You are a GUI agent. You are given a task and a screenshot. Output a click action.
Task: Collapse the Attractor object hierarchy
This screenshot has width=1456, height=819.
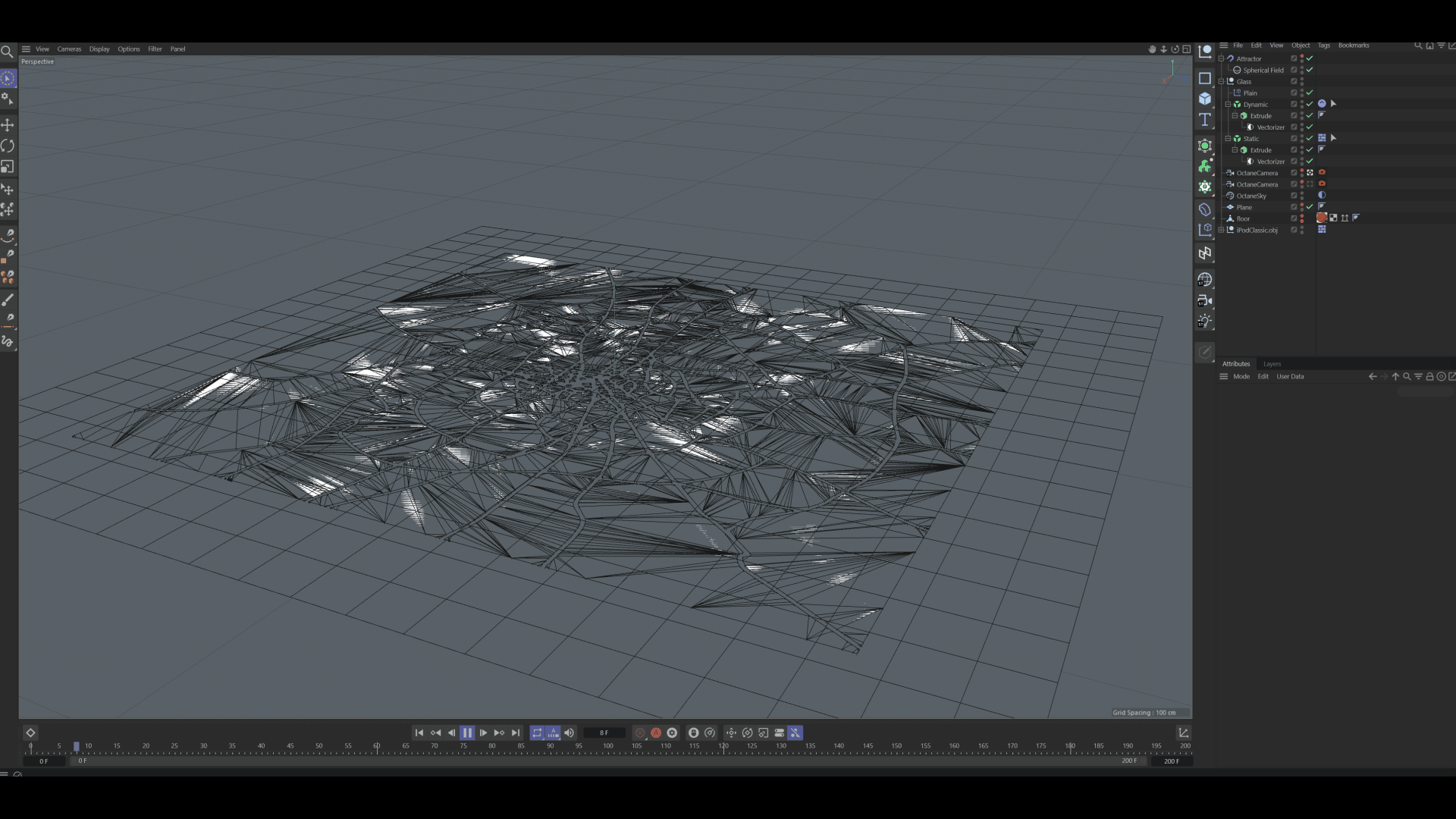coord(1221,58)
